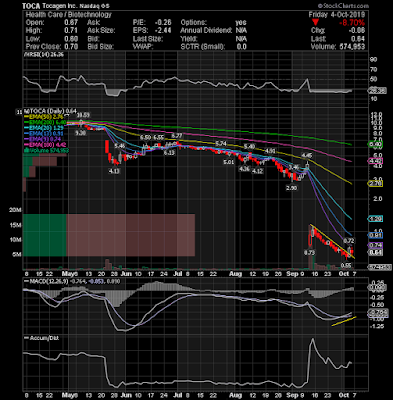This screenshot has width=393, height=400.
Task: Click the yellow trendline under MACD
Action: click(344, 321)
